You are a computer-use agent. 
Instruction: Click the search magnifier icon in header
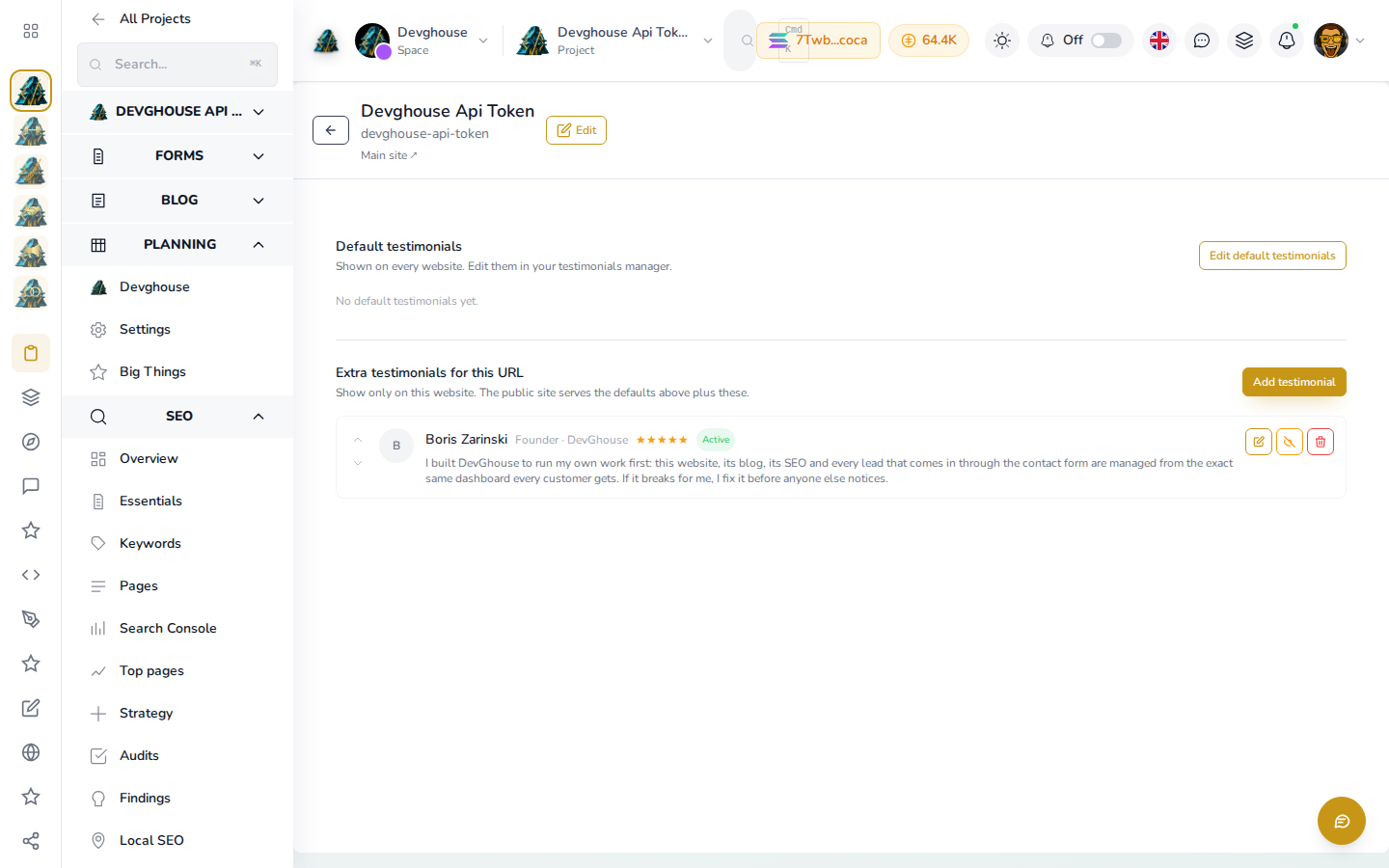[x=748, y=41]
